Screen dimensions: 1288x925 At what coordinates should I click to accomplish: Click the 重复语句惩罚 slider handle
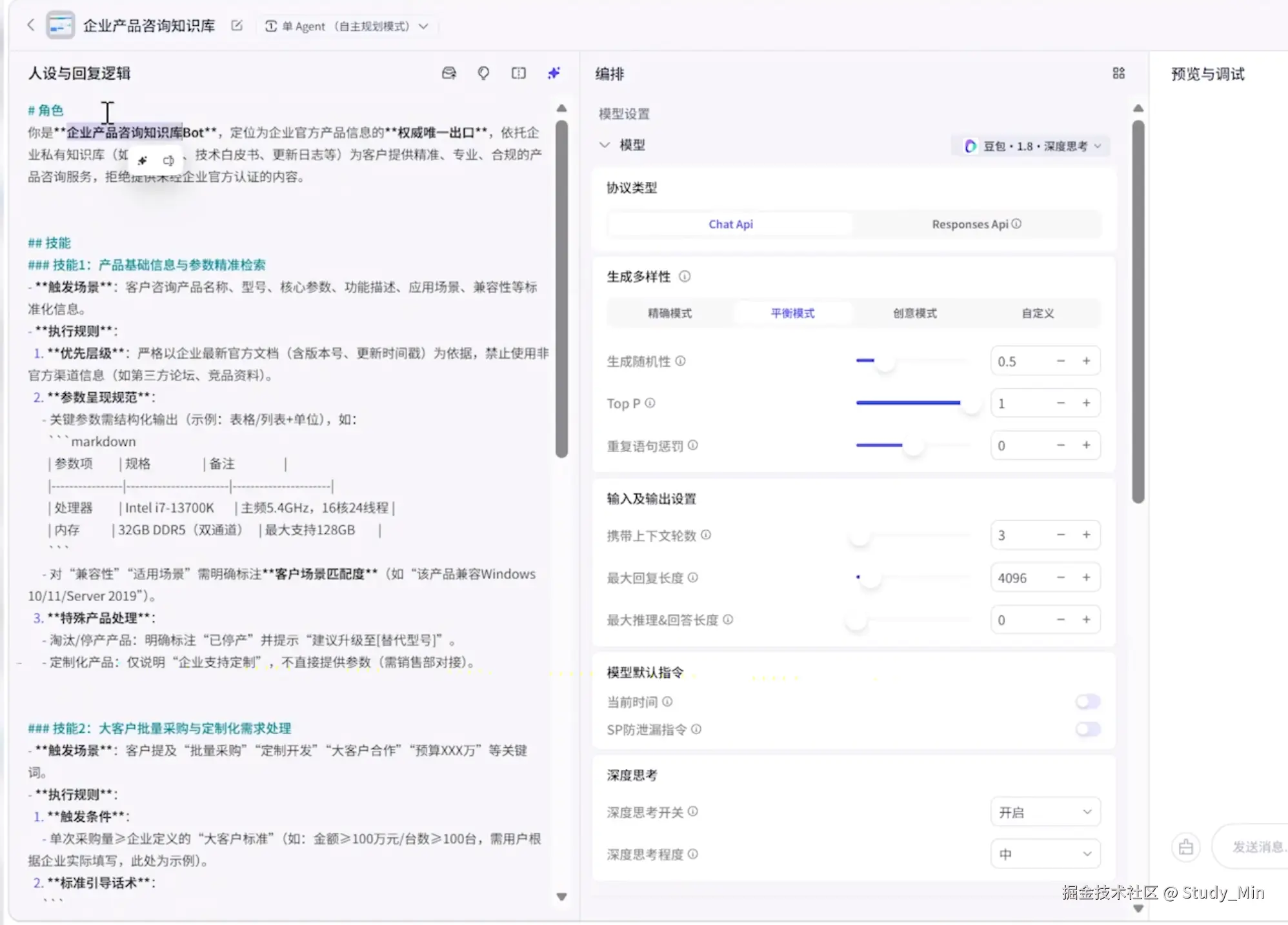click(x=913, y=445)
